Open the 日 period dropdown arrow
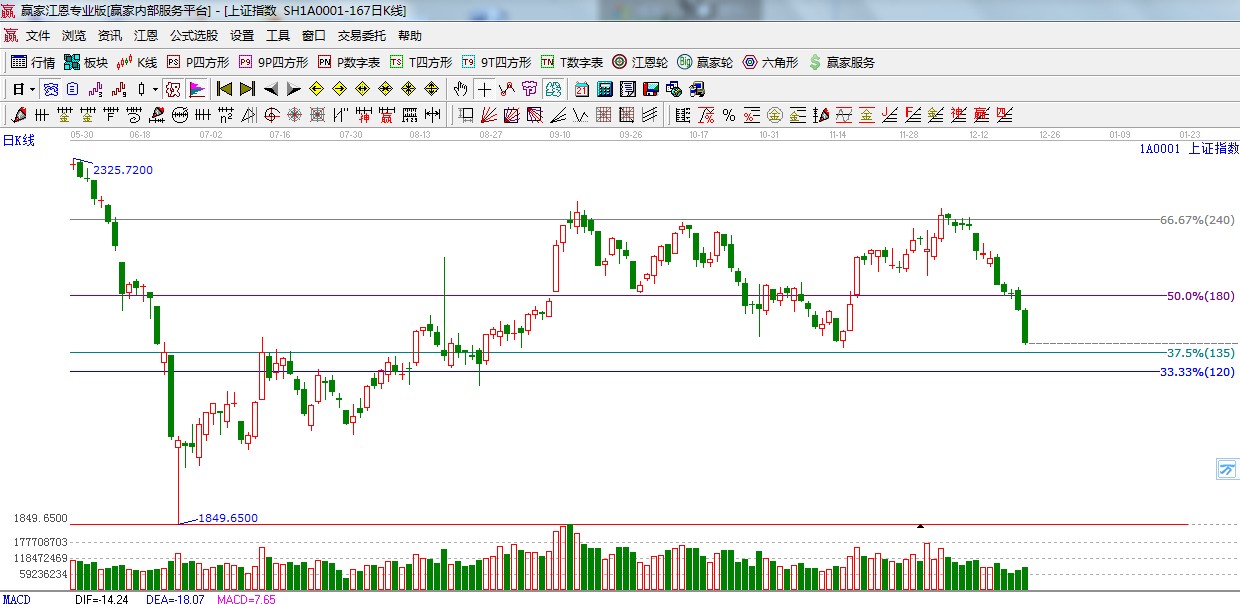This screenshot has width=1240, height=604. click(32, 89)
